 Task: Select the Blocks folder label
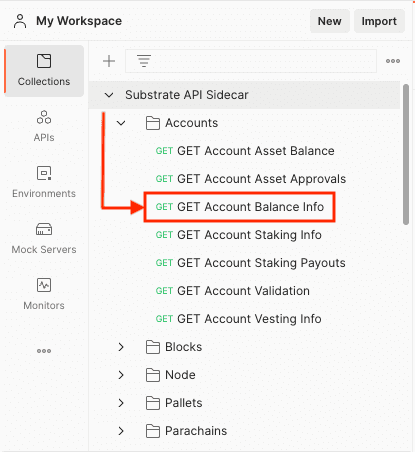tap(184, 347)
